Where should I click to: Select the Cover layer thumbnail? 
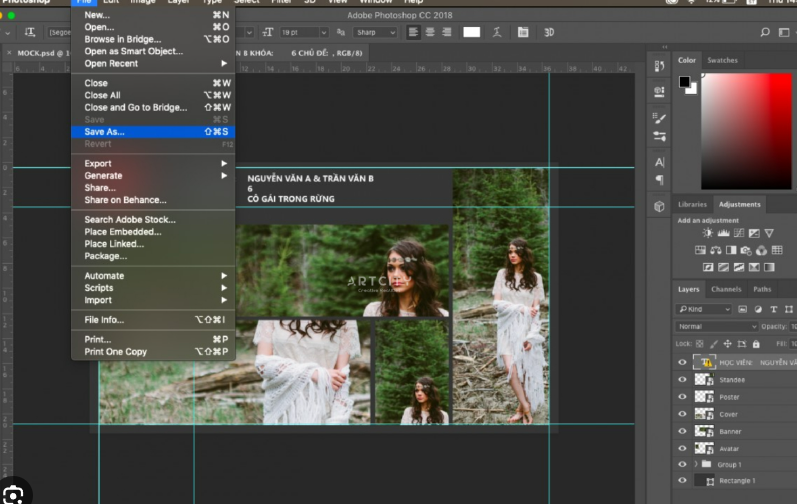tap(704, 414)
